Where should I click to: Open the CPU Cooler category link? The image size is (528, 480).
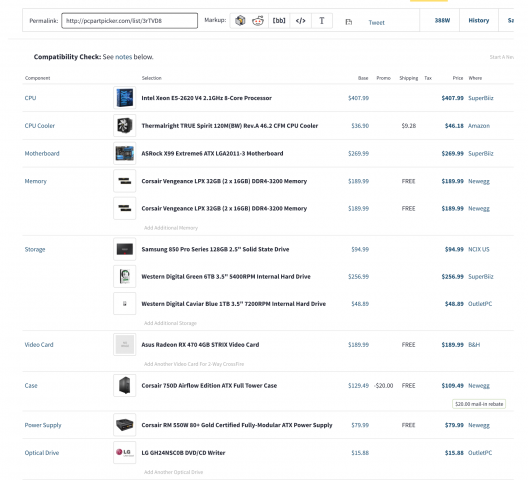[x=39, y=126]
